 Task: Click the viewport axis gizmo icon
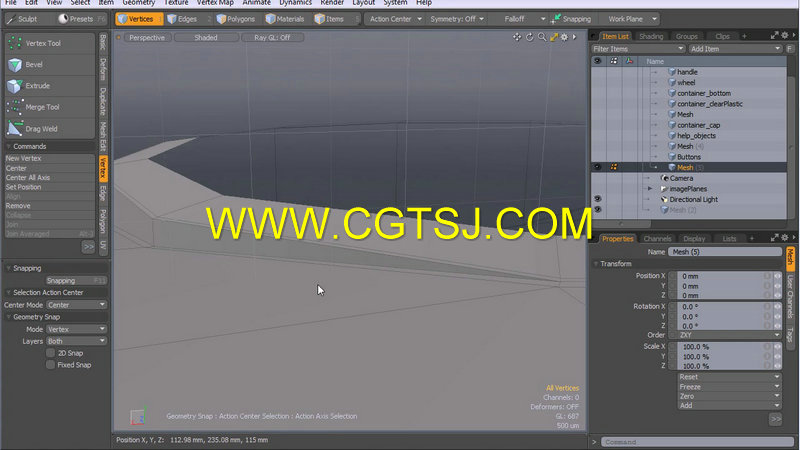click(x=138, y=416)
